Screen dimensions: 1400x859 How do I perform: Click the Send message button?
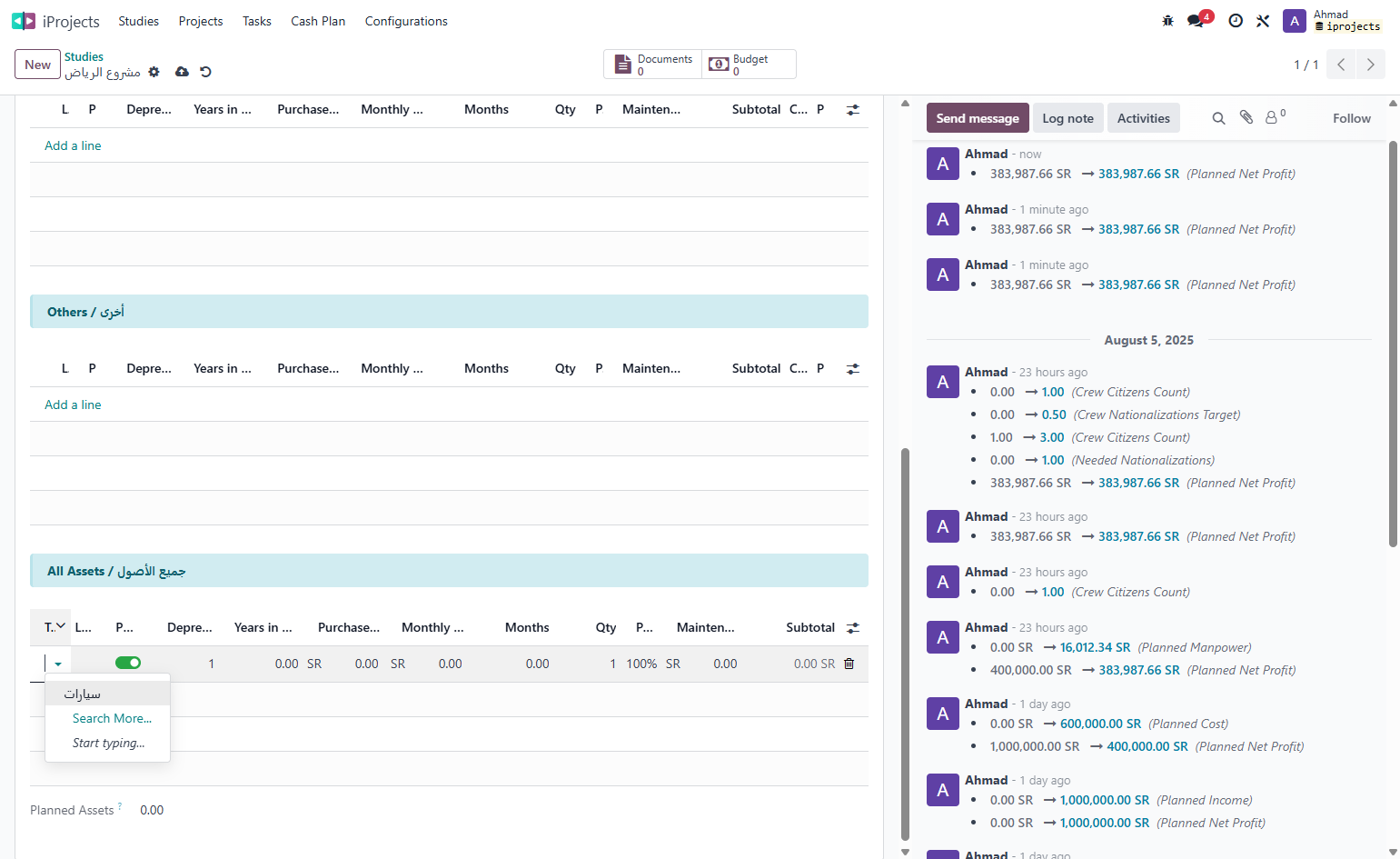click(978, 118)
